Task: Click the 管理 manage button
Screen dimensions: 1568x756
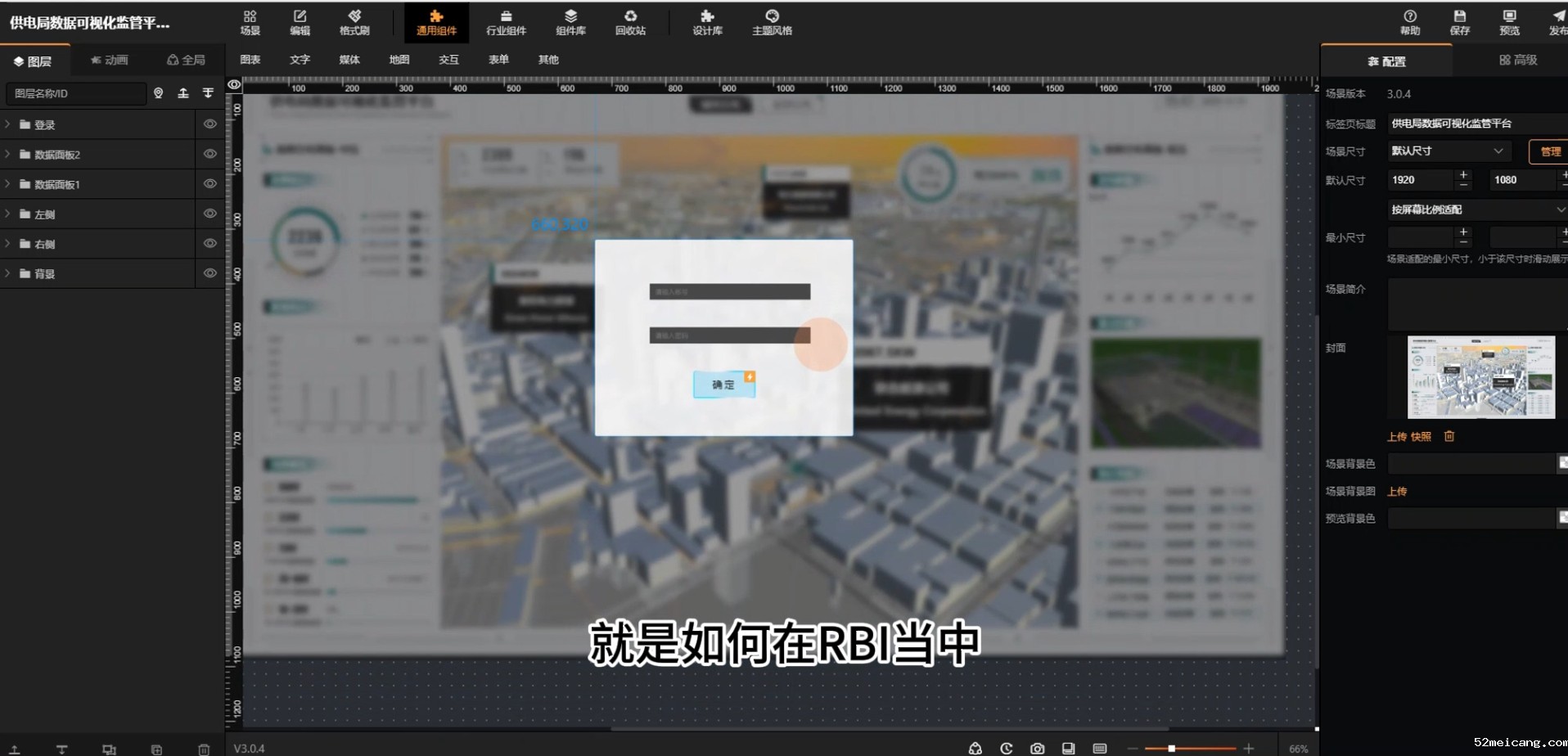Action: (1549, 151)
